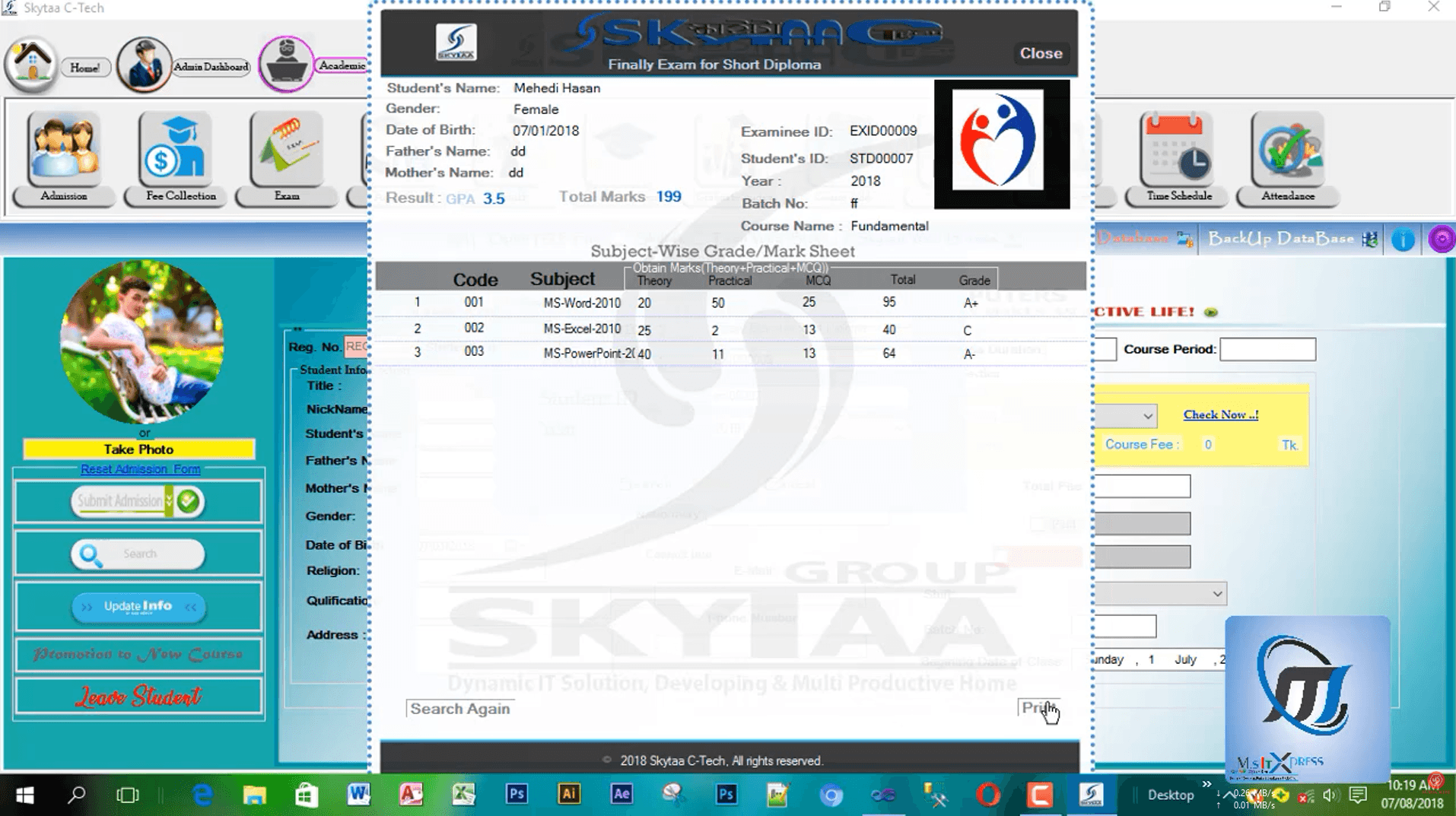
Task: Open the Attendance module icon
Action: click(x=1287, y=151)
